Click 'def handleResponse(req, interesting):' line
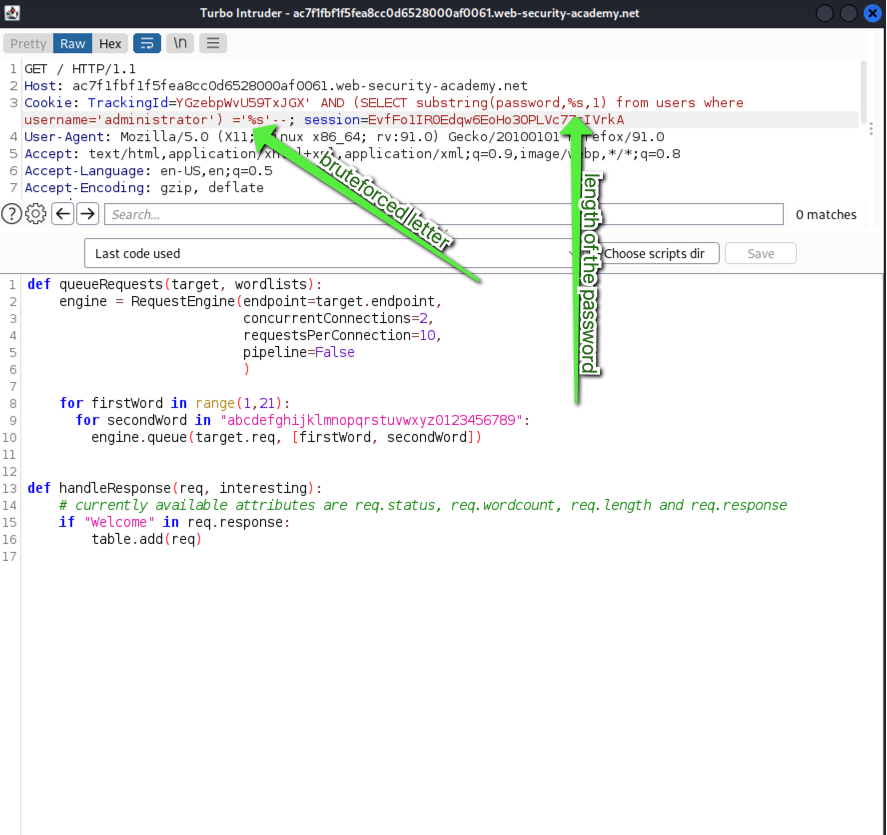Viewport: 887px width, 835px height. point(175,488)
